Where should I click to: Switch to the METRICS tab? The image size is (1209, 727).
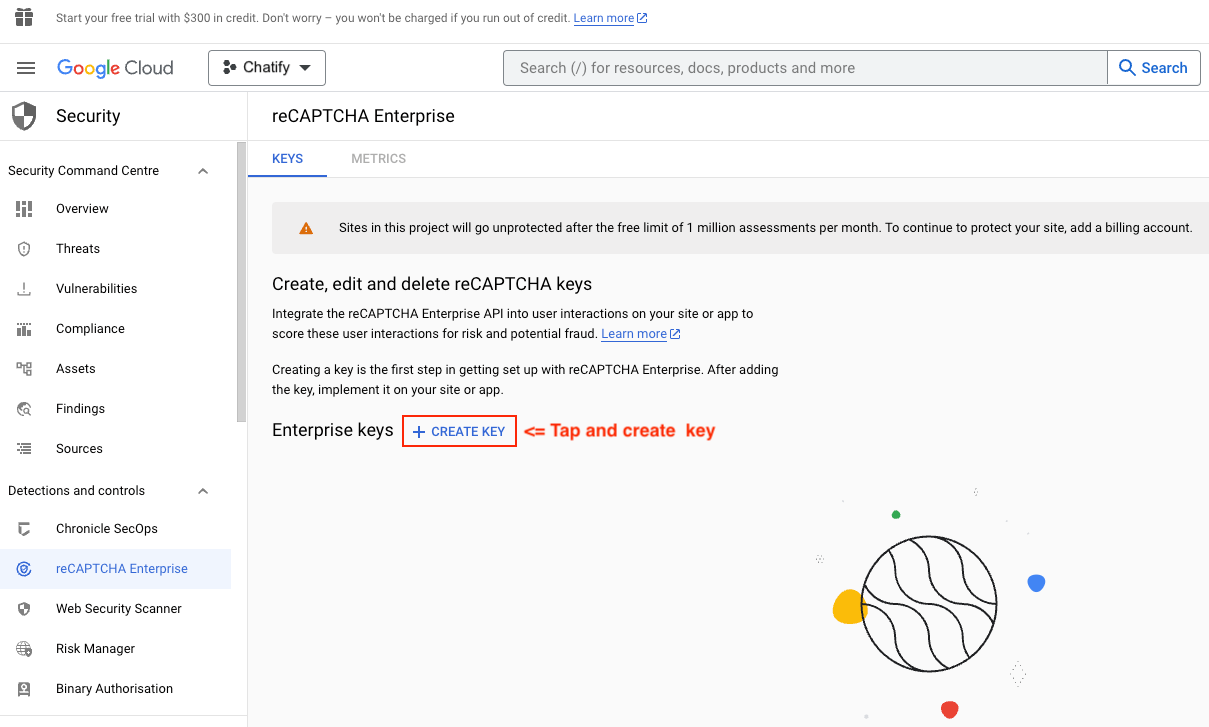pyautogui.click(x=378, y=158)
